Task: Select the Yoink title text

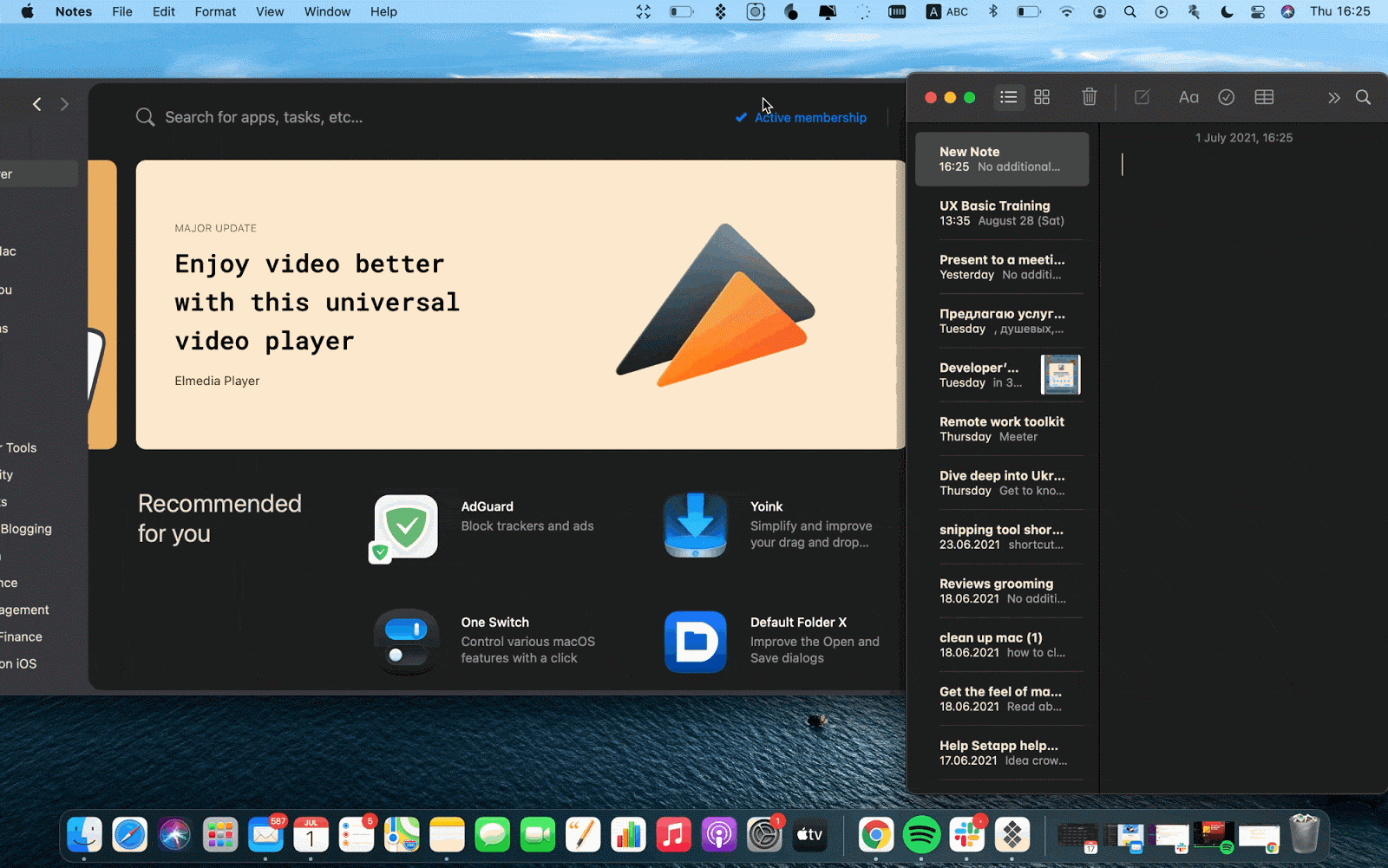Action: tap(766, 506)
